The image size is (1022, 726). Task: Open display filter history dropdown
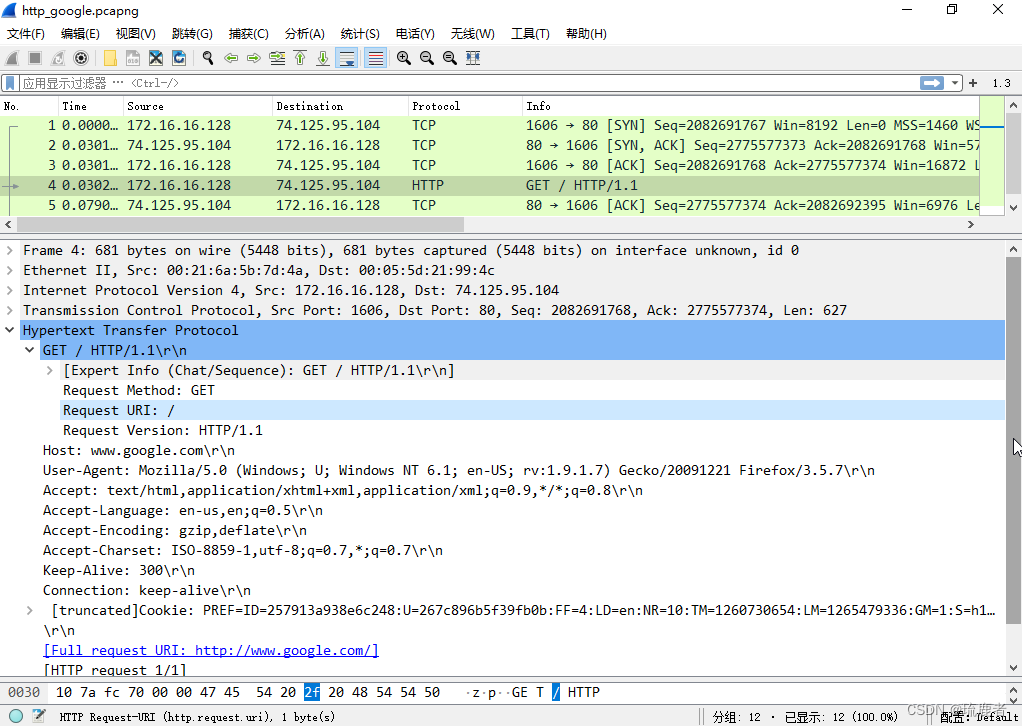(955, 83)
